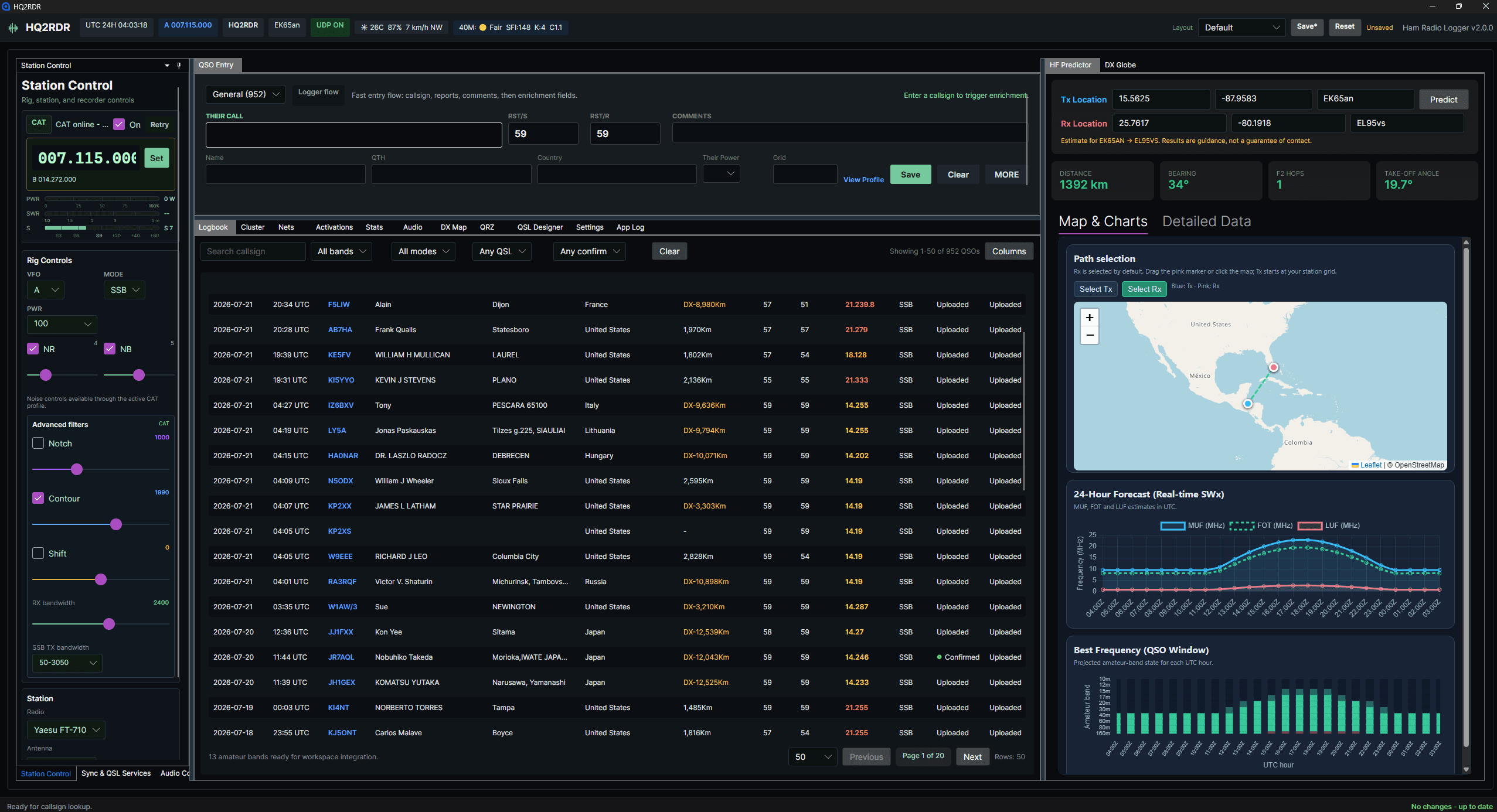The height and width of the screenshot is (812, 1497).
Task: Click the green Save QSO button
Action: click(910, 175)
